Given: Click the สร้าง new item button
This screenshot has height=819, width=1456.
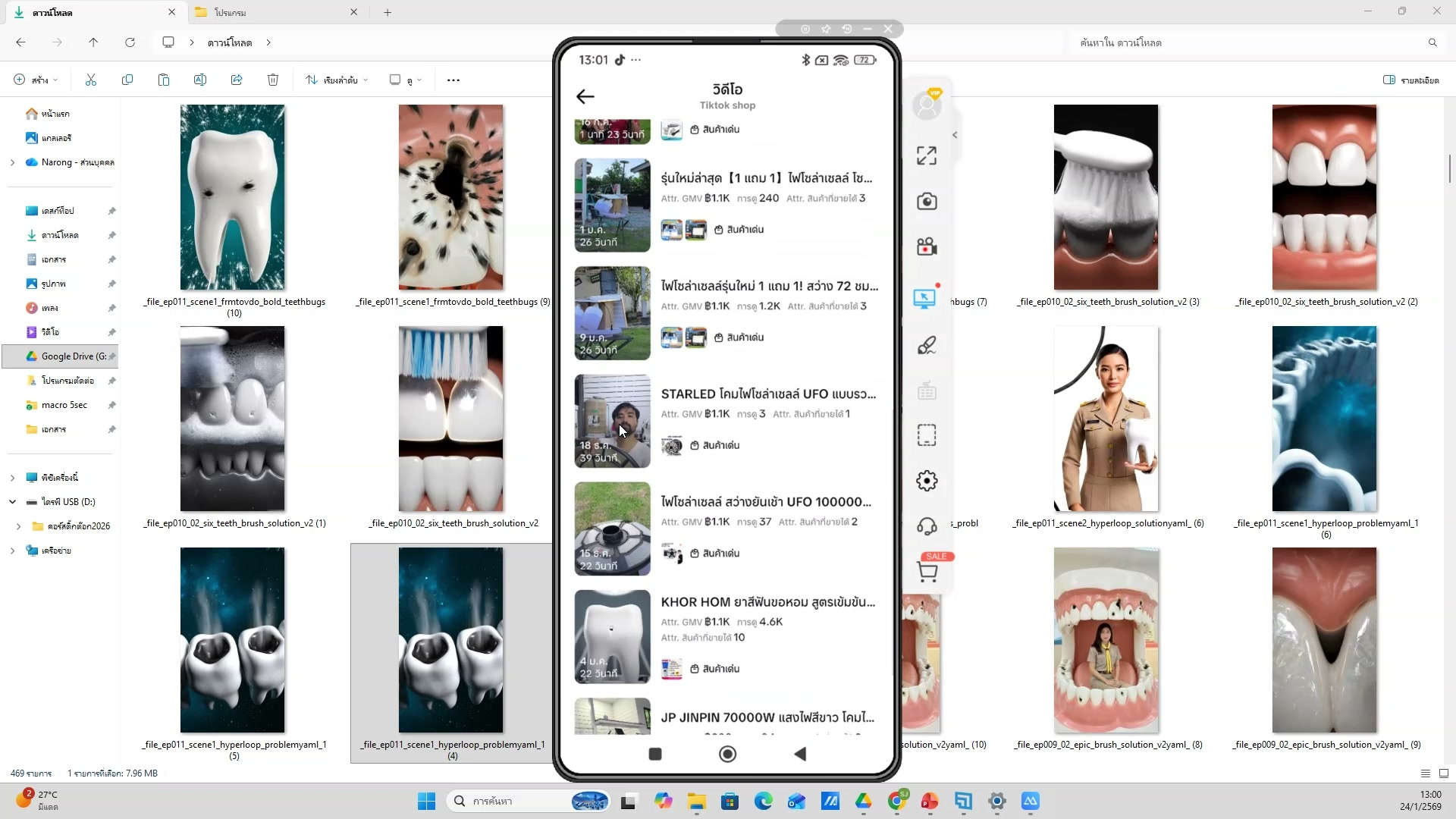Looking at the screenshot, I should 36,80.
